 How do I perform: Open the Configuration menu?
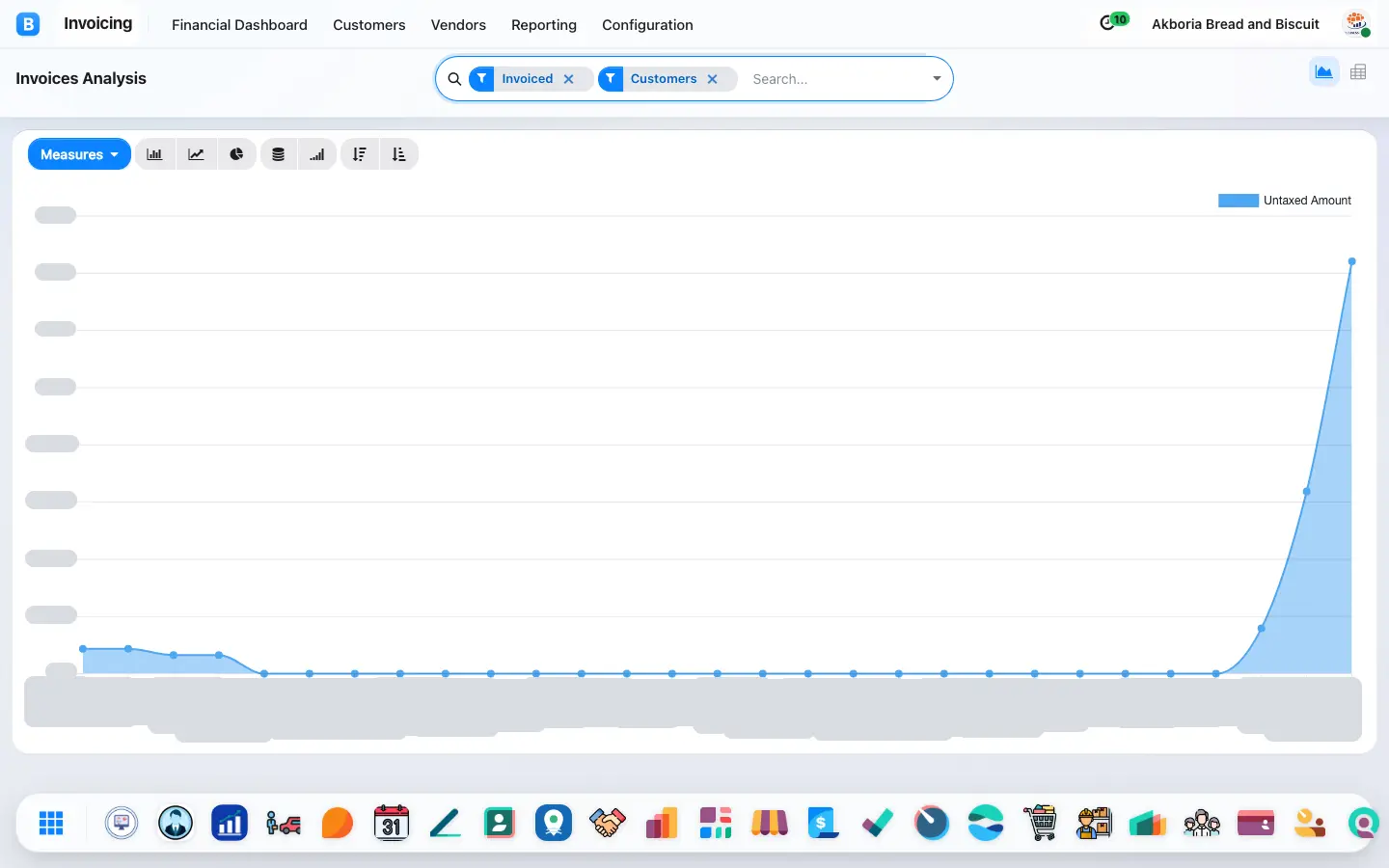click(x=647, y=25)
